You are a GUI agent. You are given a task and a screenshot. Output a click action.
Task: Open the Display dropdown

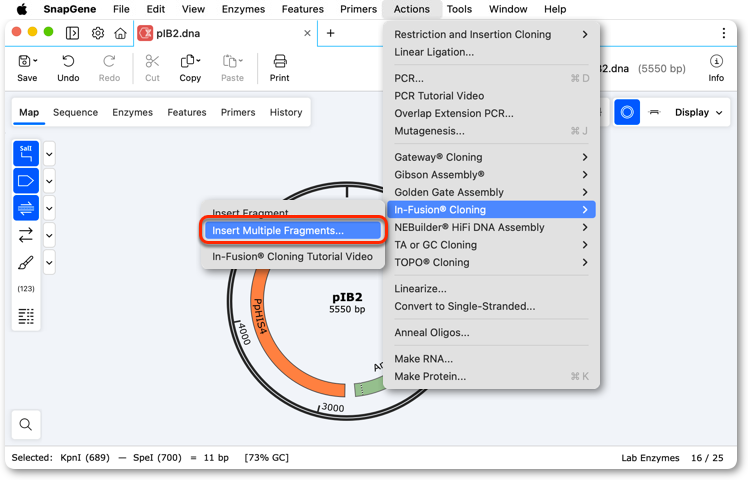click(698, 112)
